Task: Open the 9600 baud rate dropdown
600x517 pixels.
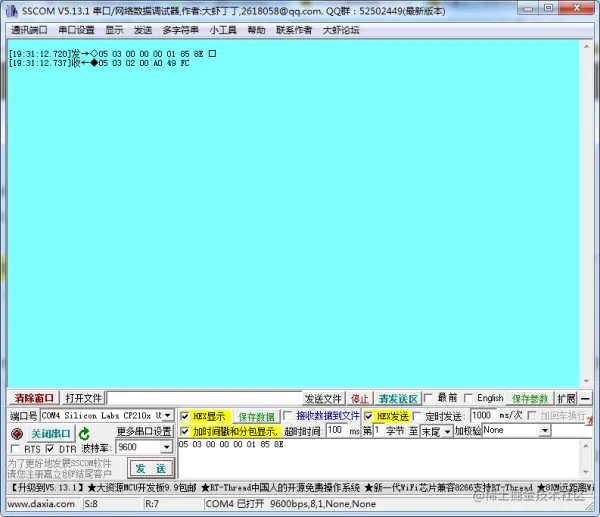Action: tap(167, 447)
